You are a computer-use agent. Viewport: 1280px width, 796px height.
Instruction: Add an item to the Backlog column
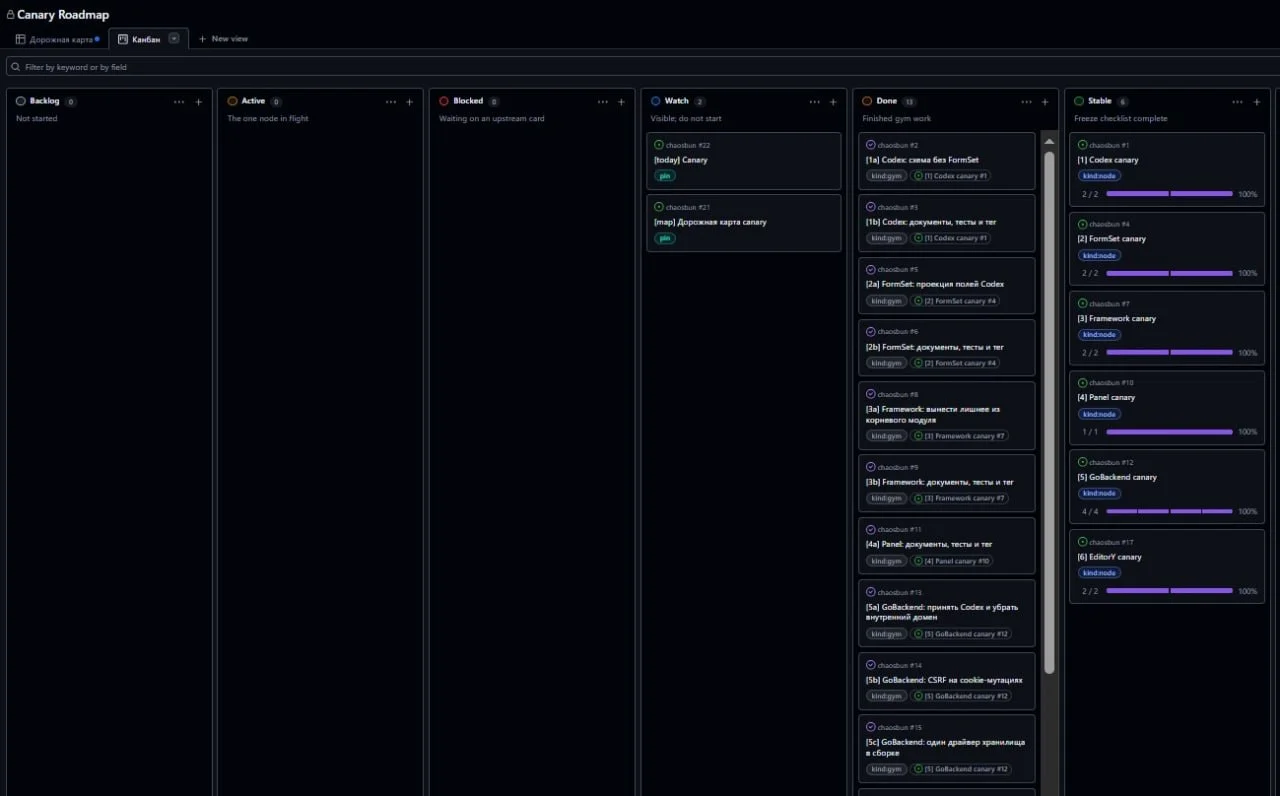(198, 101)
